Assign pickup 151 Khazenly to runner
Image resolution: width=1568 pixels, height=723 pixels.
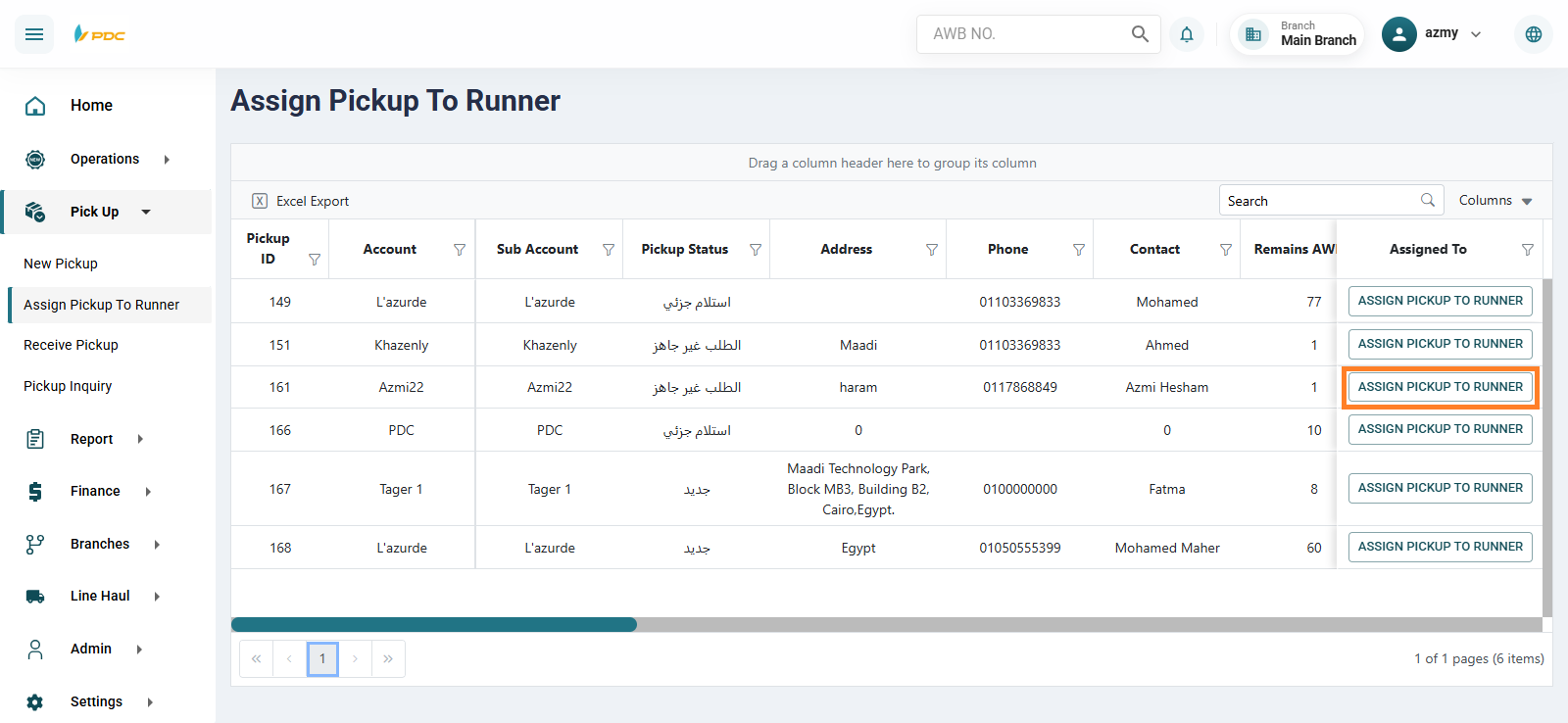(x=1440, y=344)
